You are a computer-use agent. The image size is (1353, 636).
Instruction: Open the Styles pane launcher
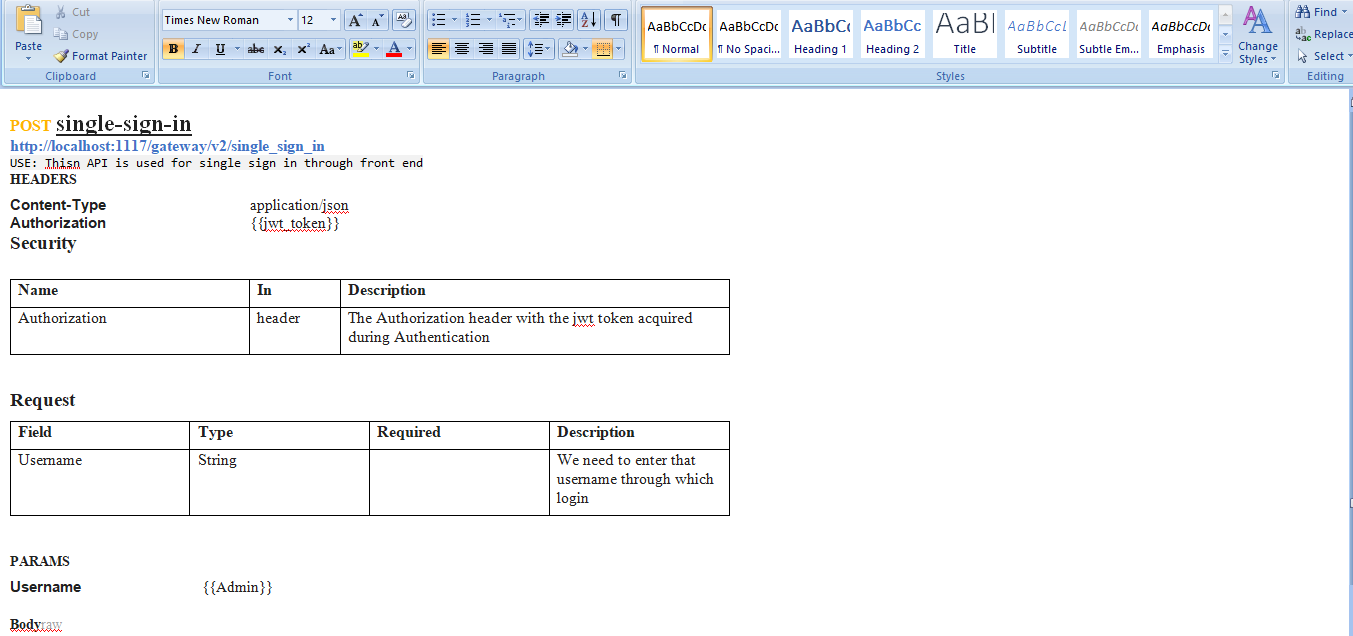point(1276,76)
